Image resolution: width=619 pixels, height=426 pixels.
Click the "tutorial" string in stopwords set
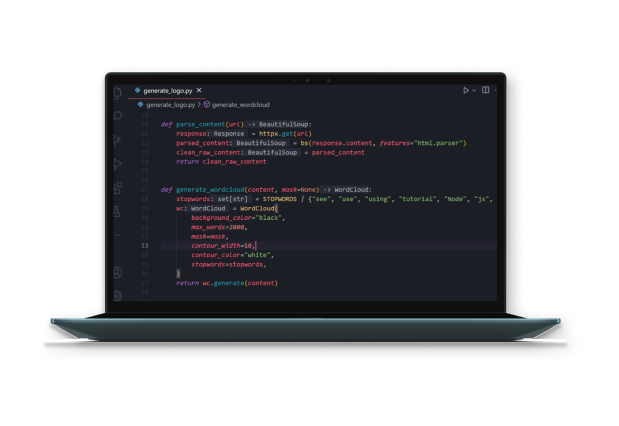point(418,199)
